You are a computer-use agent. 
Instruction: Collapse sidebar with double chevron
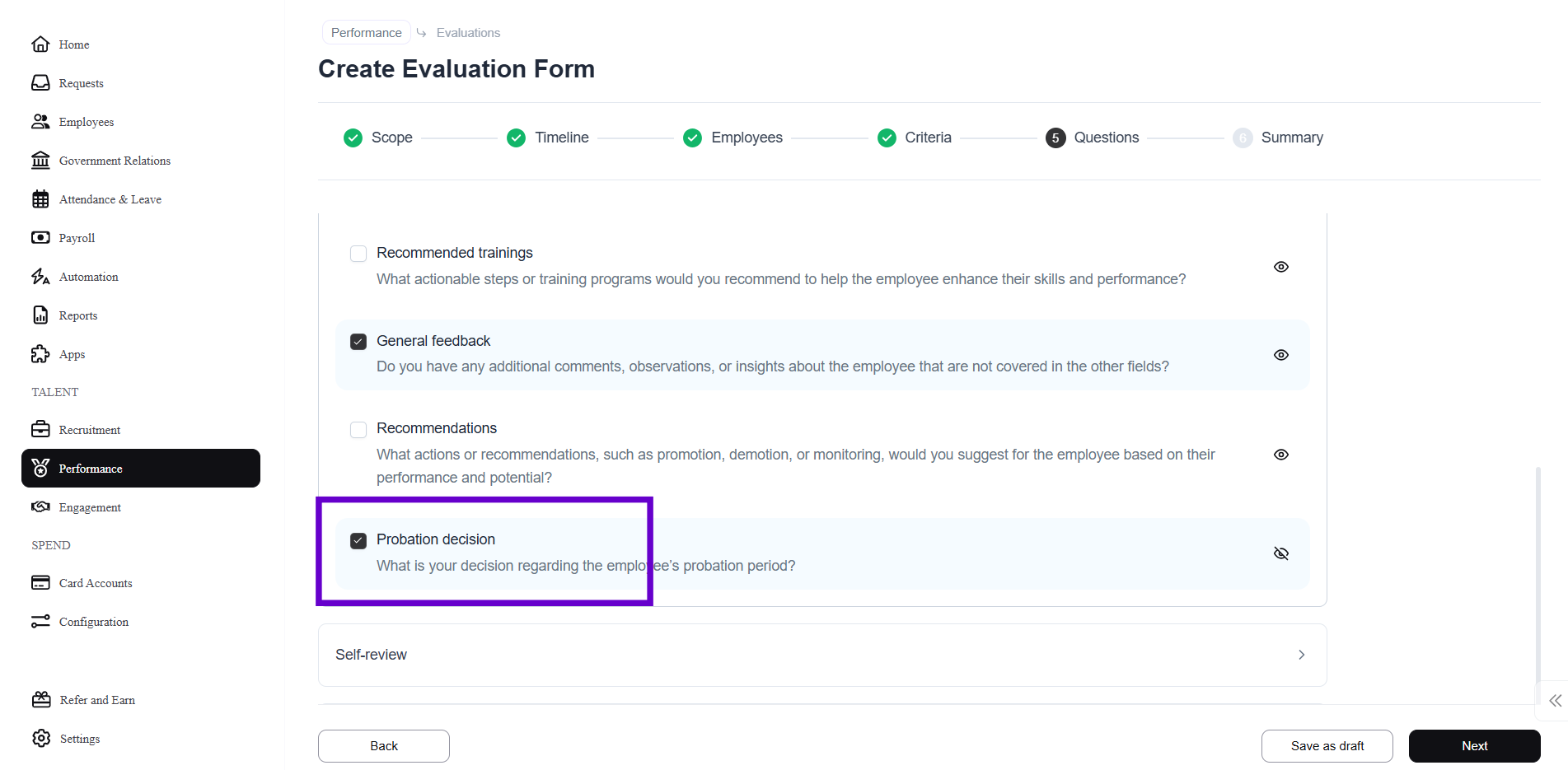click(x=1555, y=701)
